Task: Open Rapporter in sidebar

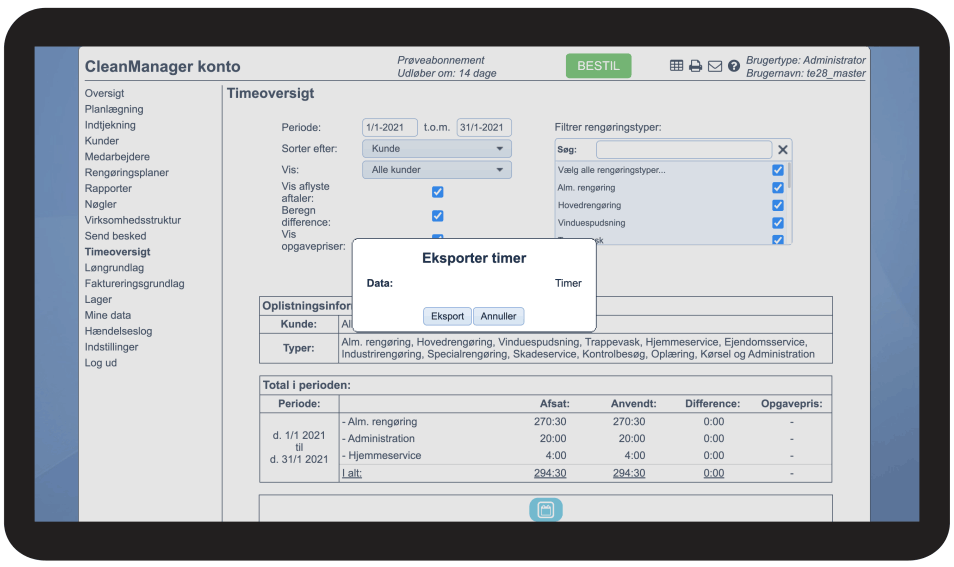Action: coord(108,188)
